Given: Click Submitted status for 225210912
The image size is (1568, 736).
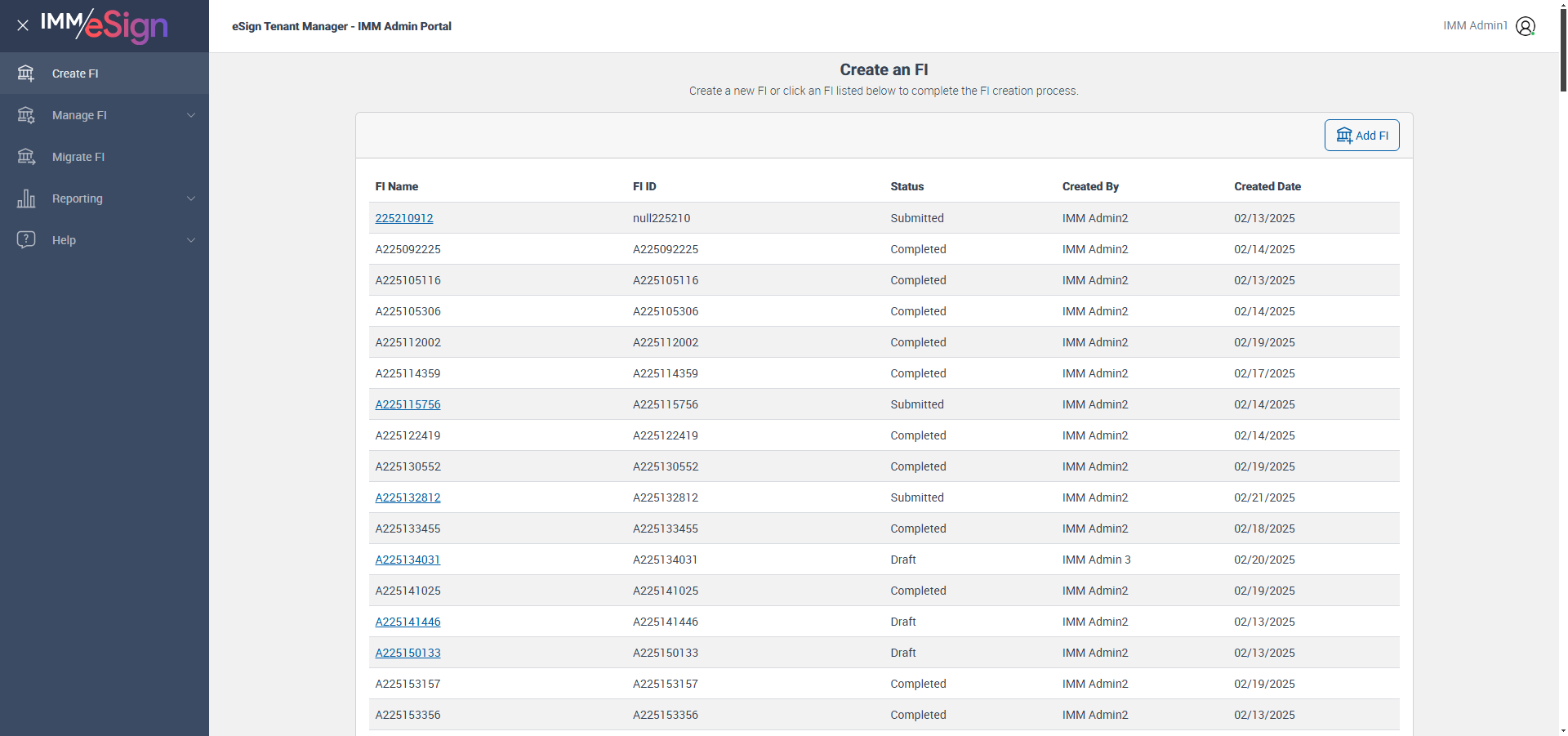Looking at the screenshot, I should pyautogui.click(x=917, y=218).
